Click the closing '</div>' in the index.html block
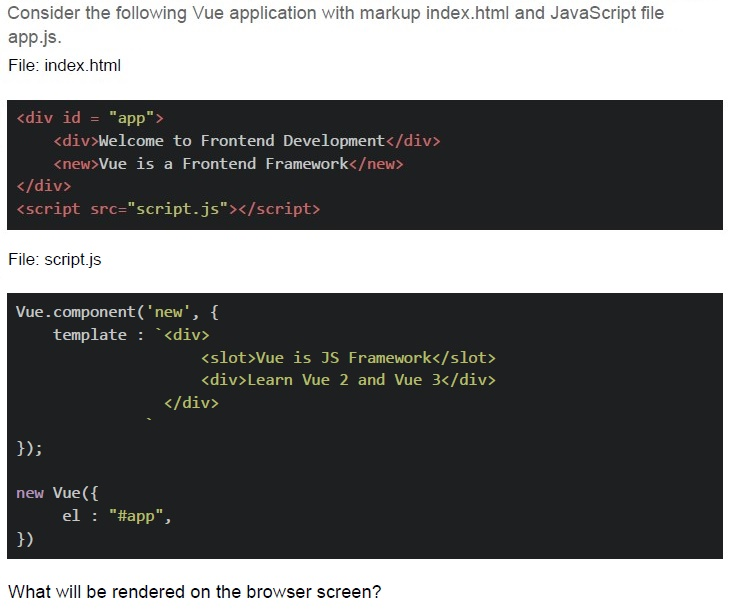 tap(44, 186)
